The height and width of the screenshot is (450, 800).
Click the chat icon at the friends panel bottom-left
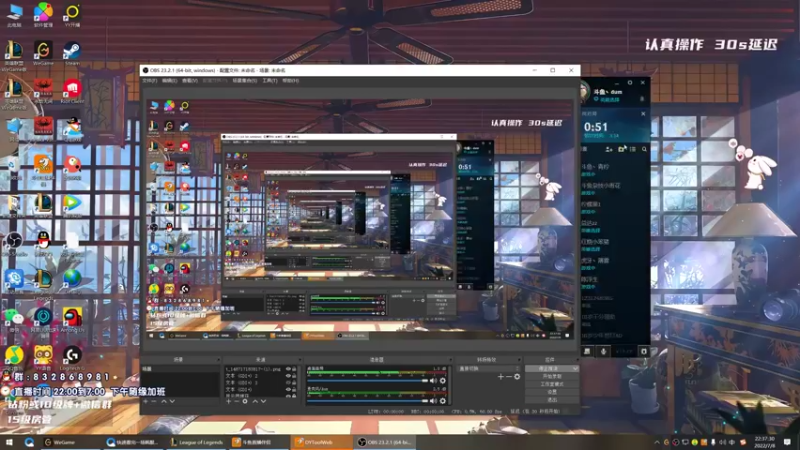tap(587, 351)
